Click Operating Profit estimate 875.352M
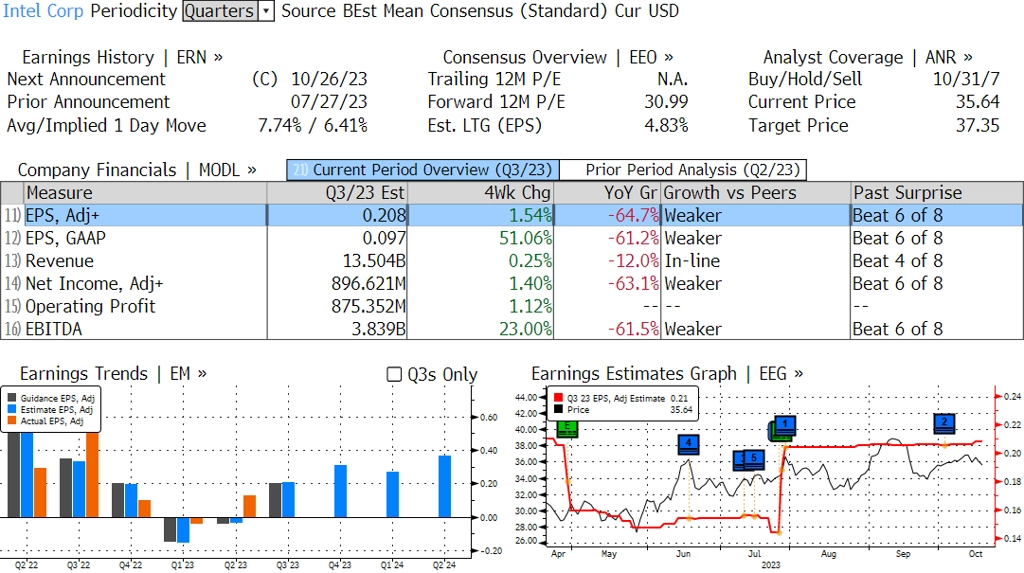Screen dimensions: 1024x573 (x=368, y=306)
